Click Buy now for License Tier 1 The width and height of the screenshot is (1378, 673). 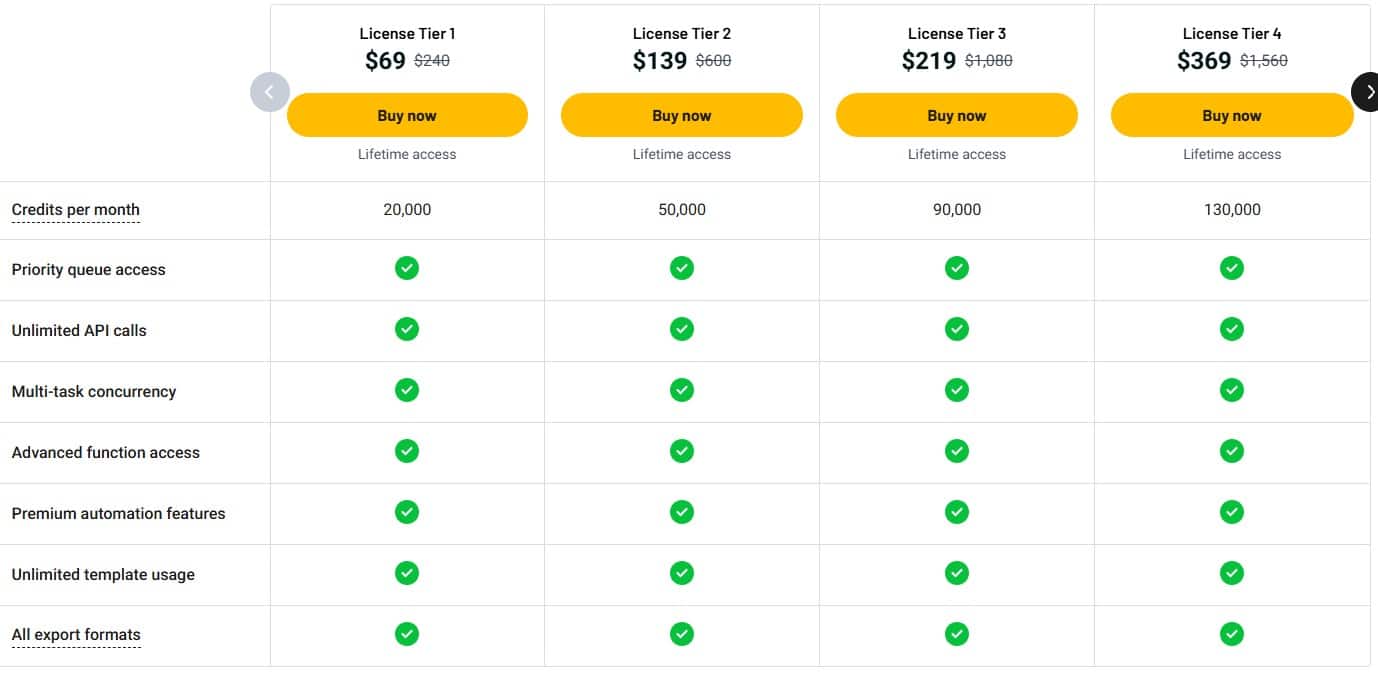point(406,115)
